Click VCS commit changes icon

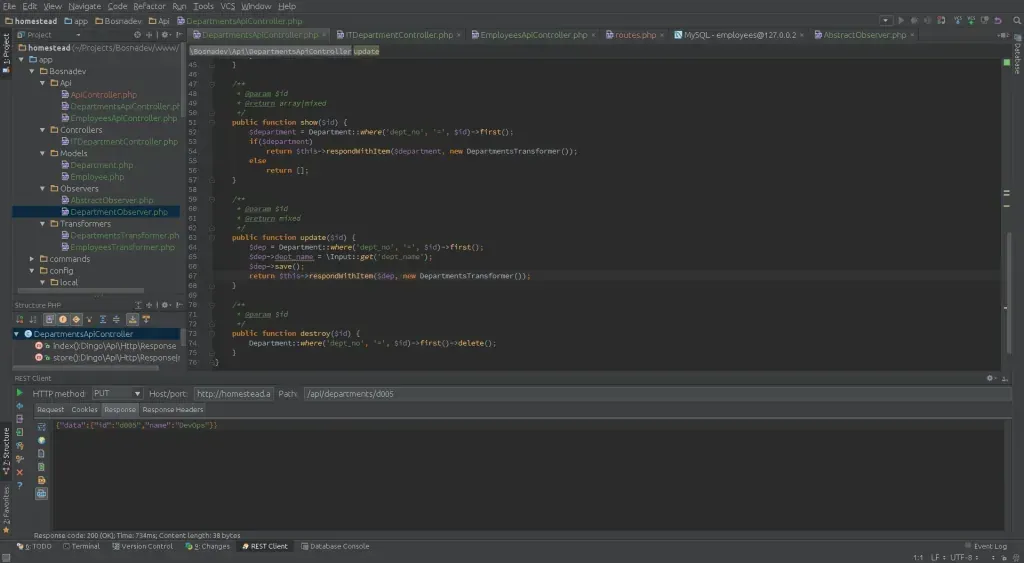pyautogui.click(x=971, y=21)
